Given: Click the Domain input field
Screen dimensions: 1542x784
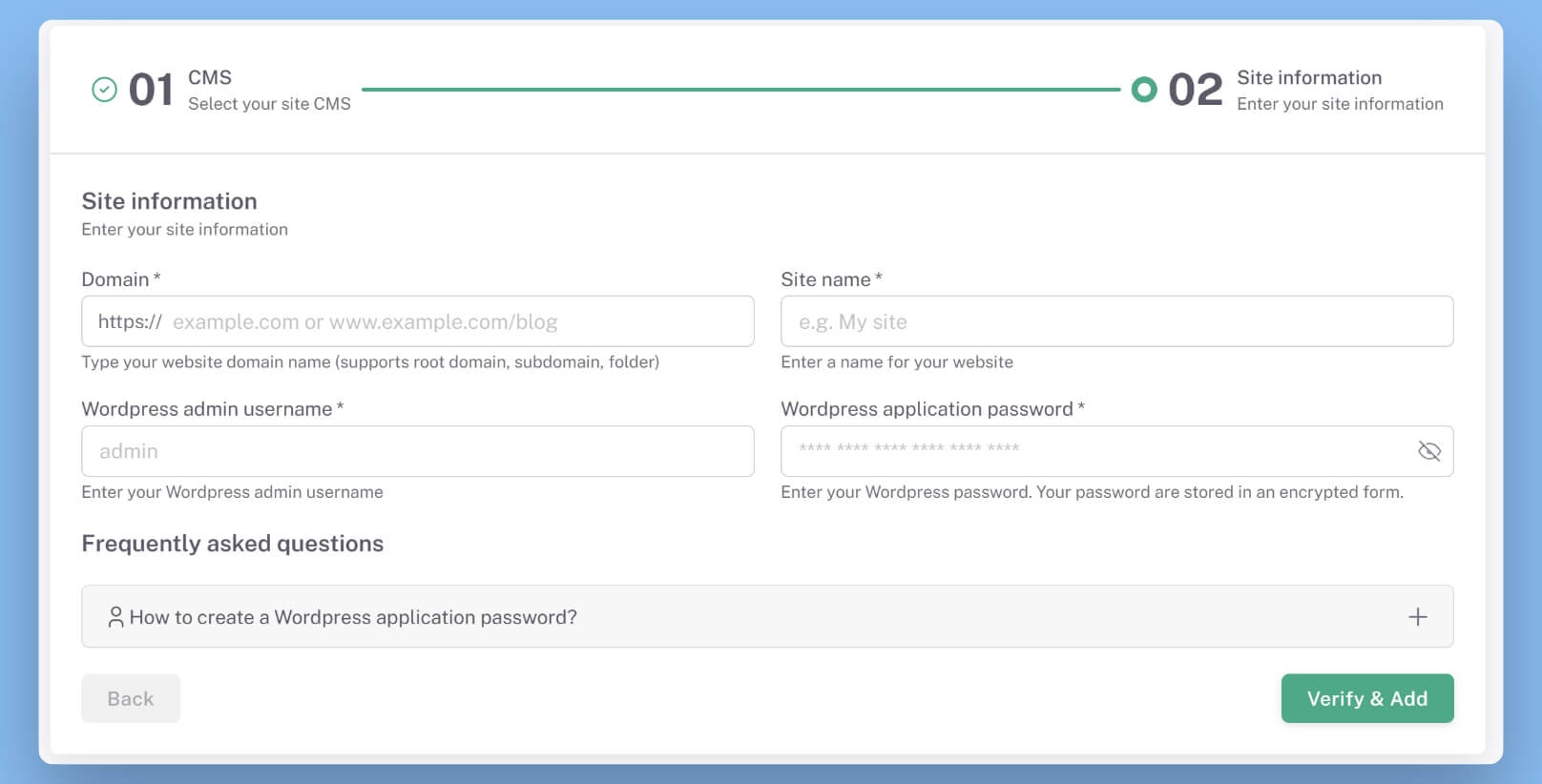Looking at the screenshot, I should pos(418,321).
